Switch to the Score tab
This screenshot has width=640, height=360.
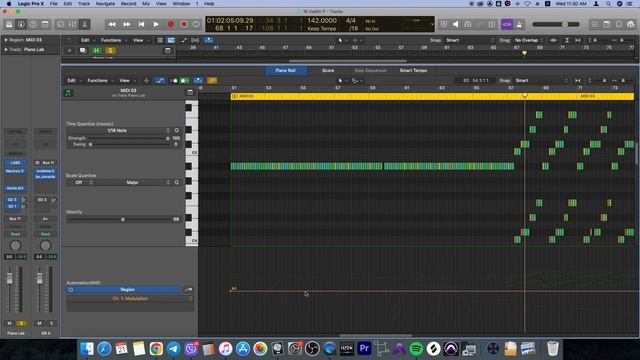click(328, 71)
